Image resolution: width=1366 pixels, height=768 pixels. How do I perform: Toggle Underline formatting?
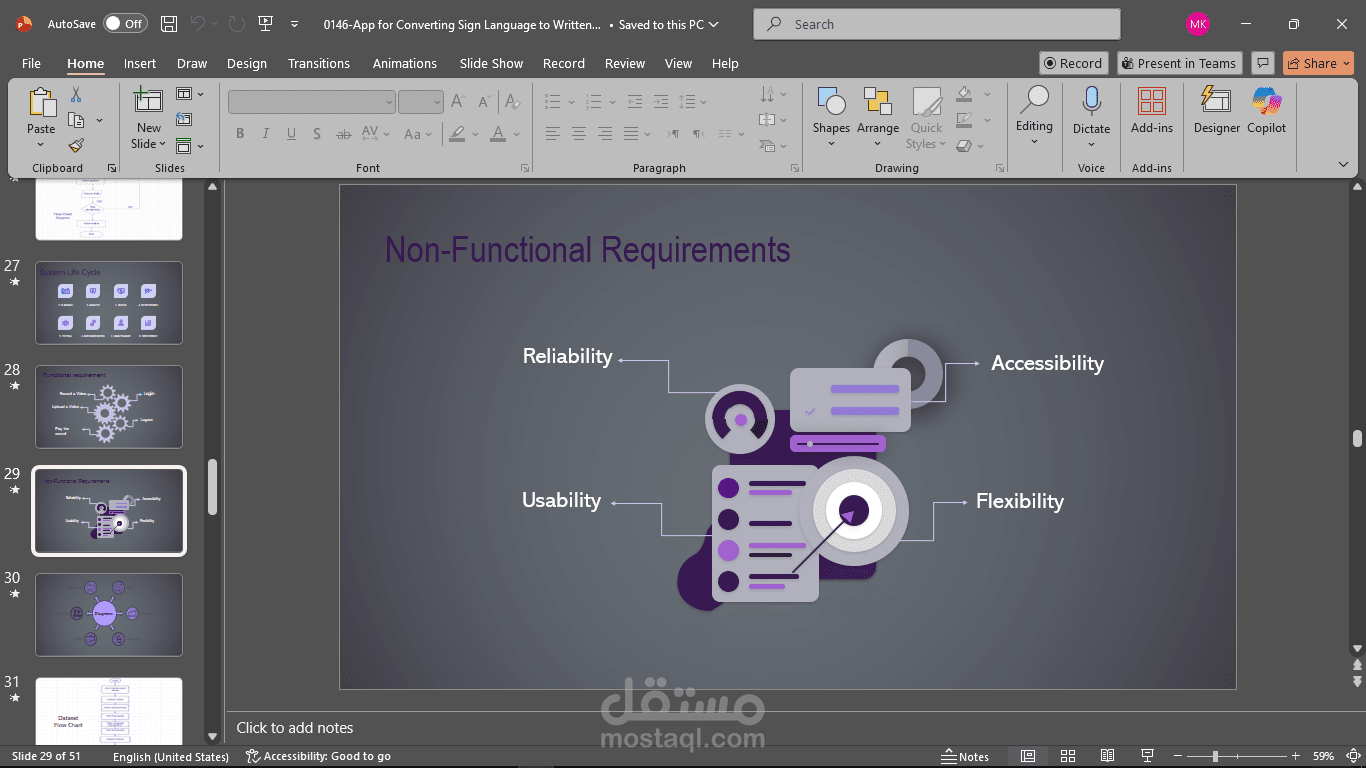coord(291,134)
